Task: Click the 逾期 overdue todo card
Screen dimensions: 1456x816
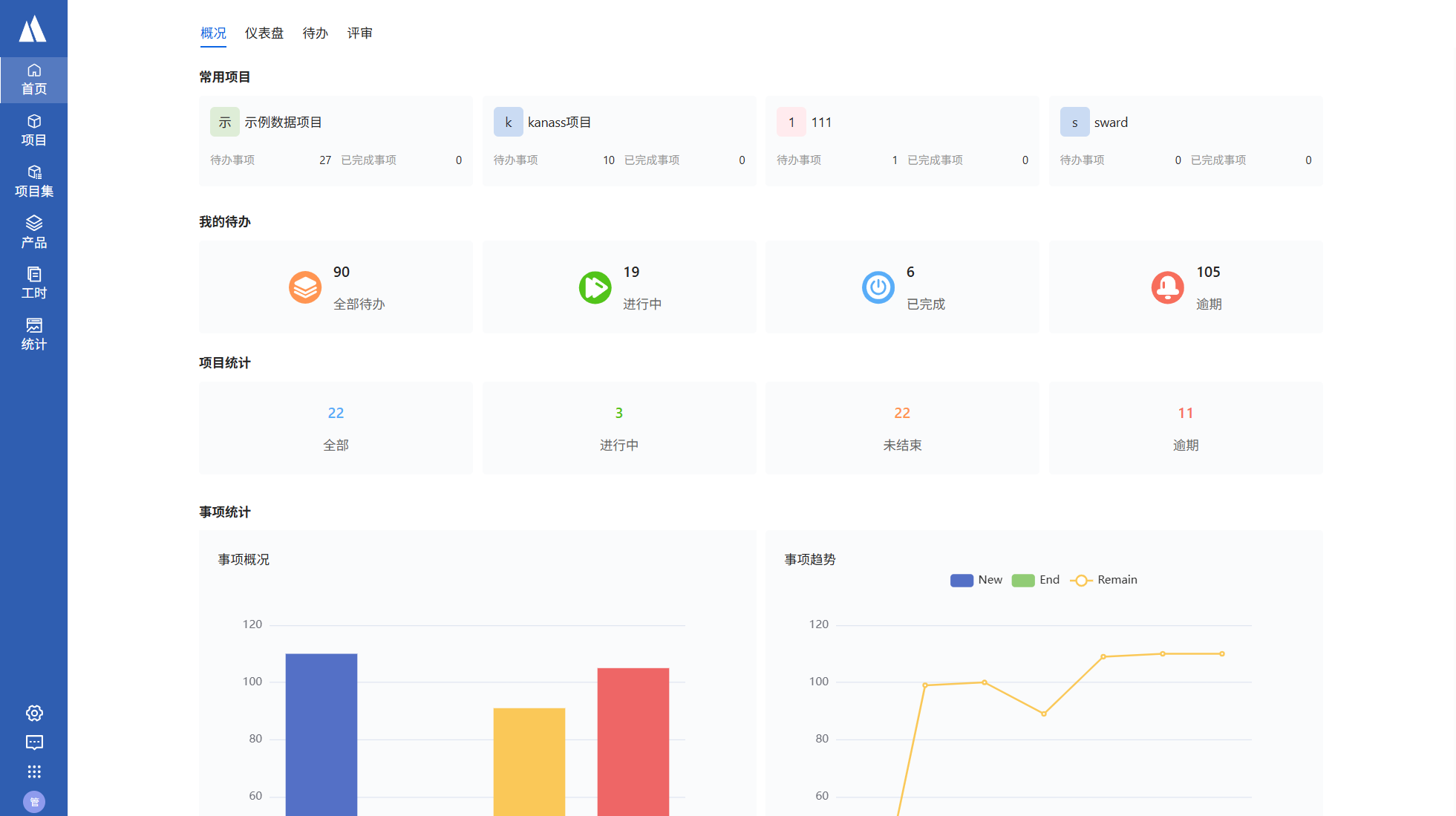Action: coord(1185,287)
